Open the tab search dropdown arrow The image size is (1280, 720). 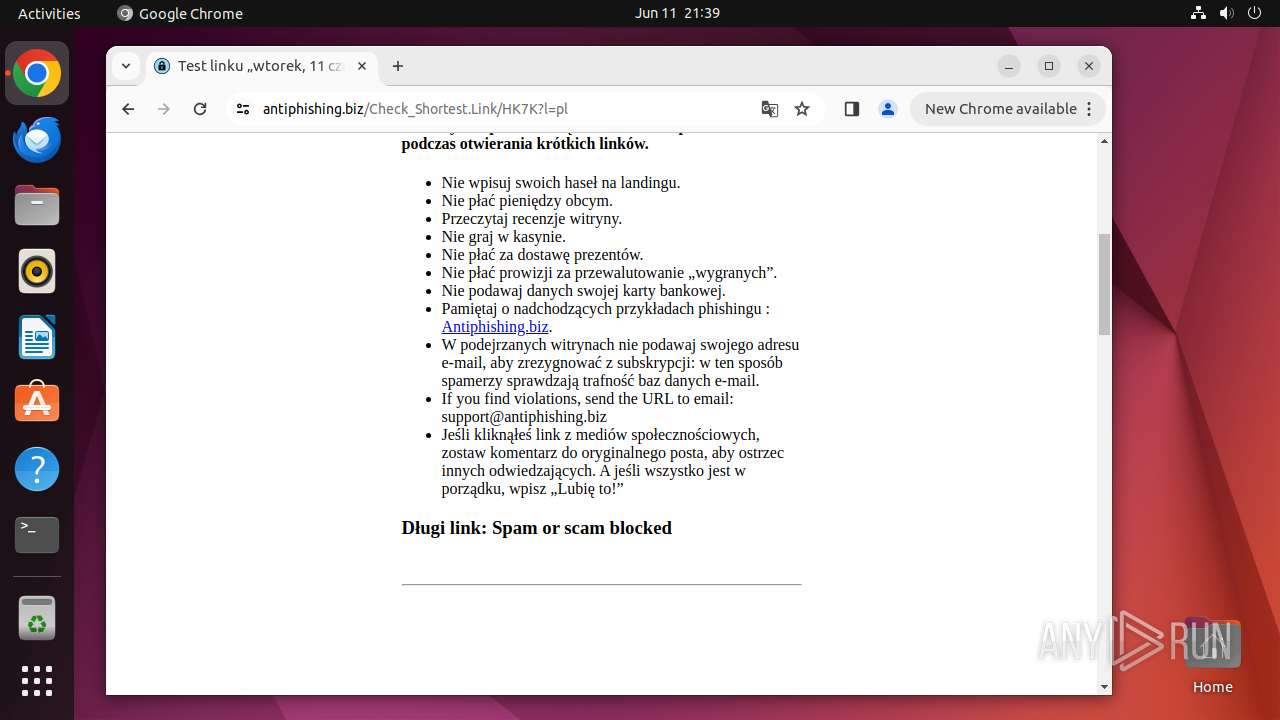click(x=125, y=66)
